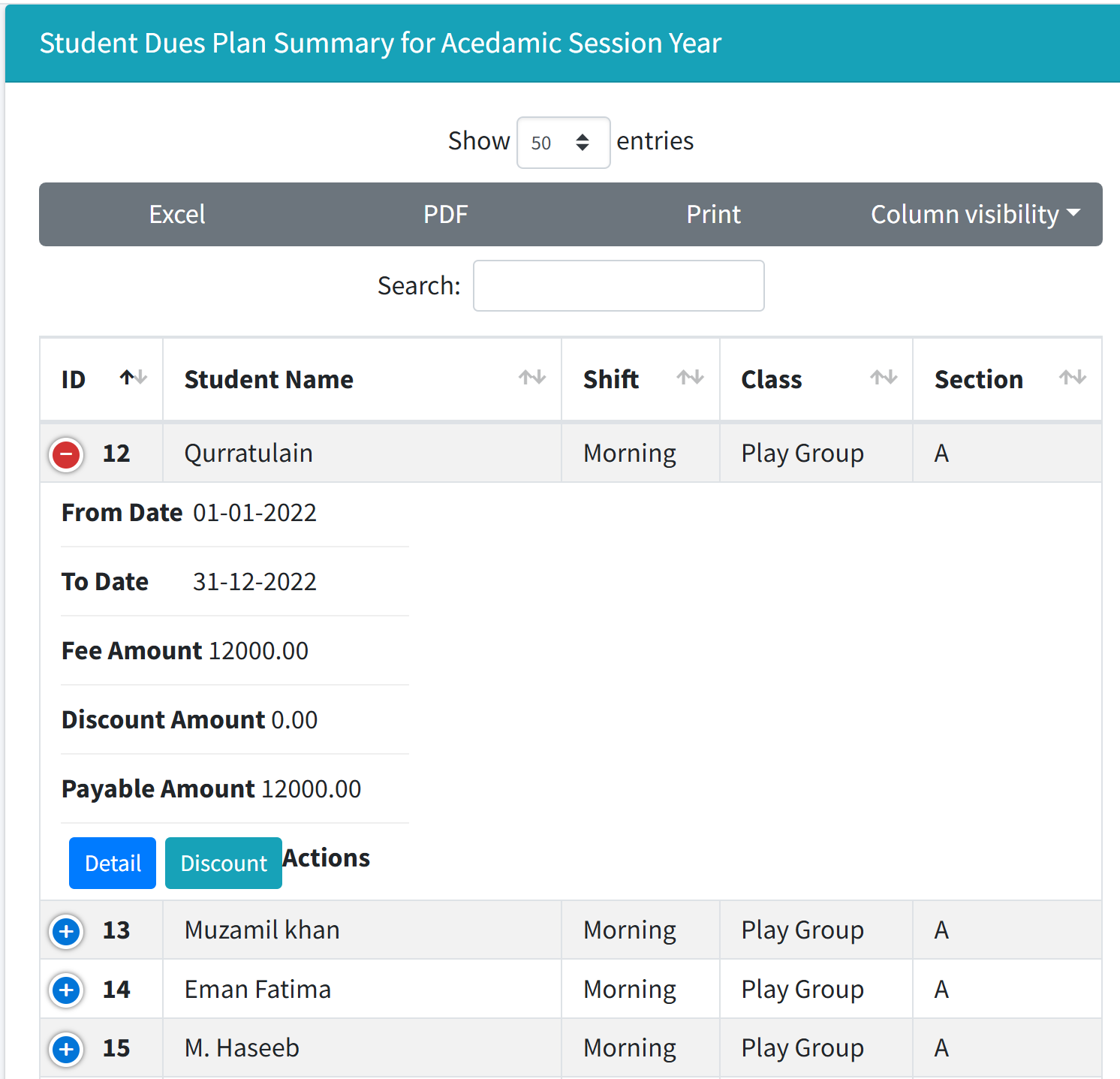This screenshot has height=1079, width=1120.
Task: Click From Date value 01-01-2022
Action: pos(254,513)
